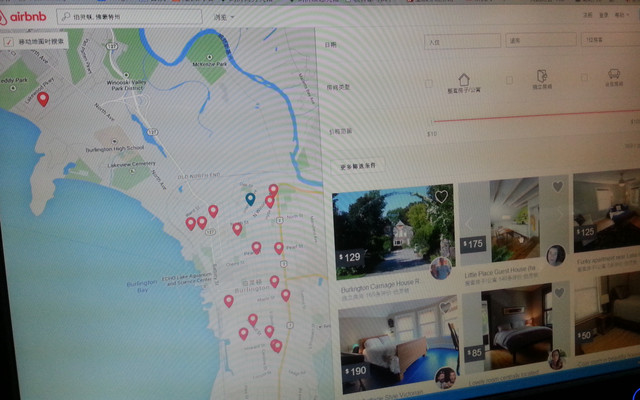
Task: Click the search magnifier icon
Action: point(66,17)
